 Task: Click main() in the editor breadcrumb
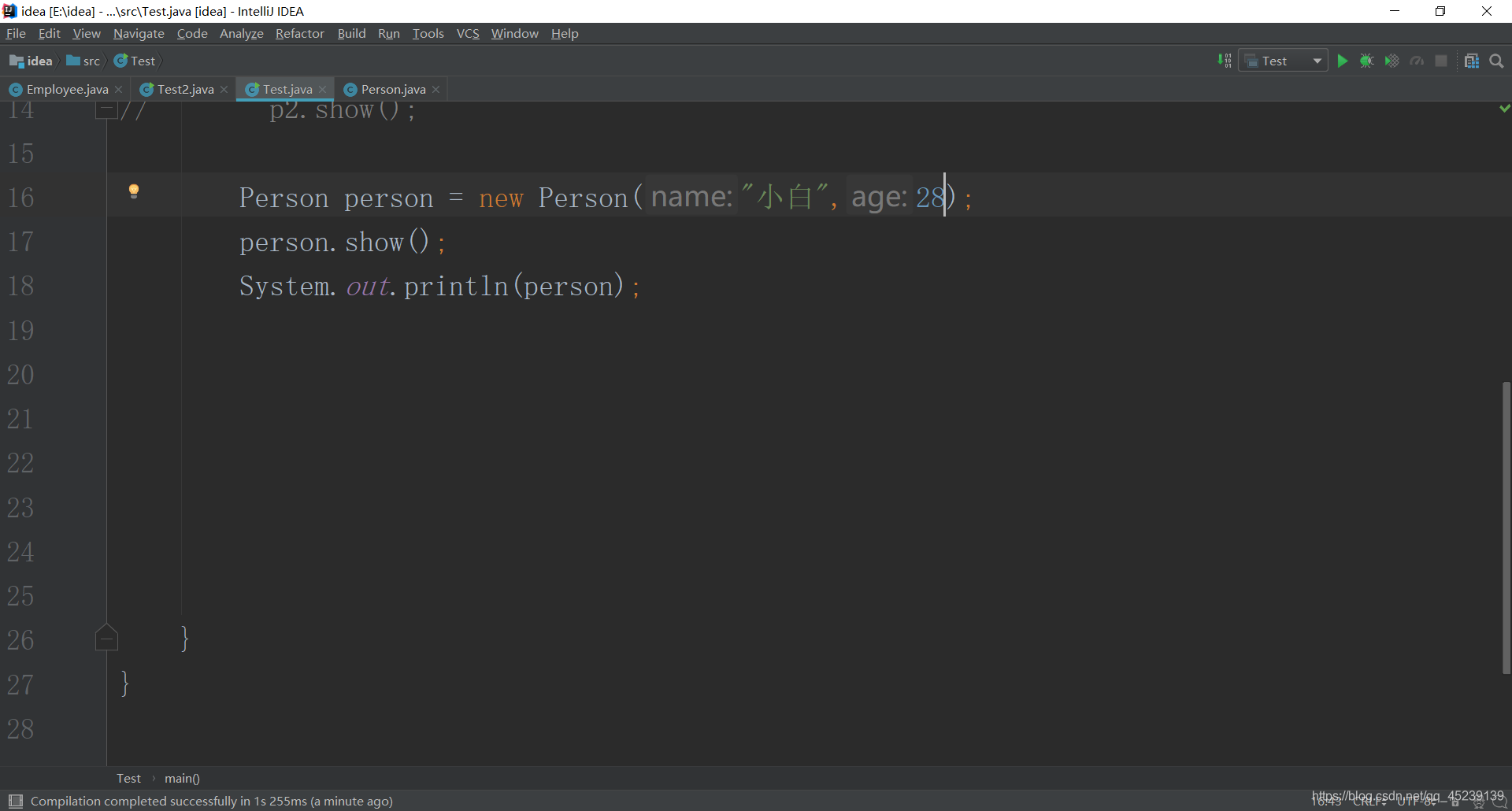coord(182,778)
